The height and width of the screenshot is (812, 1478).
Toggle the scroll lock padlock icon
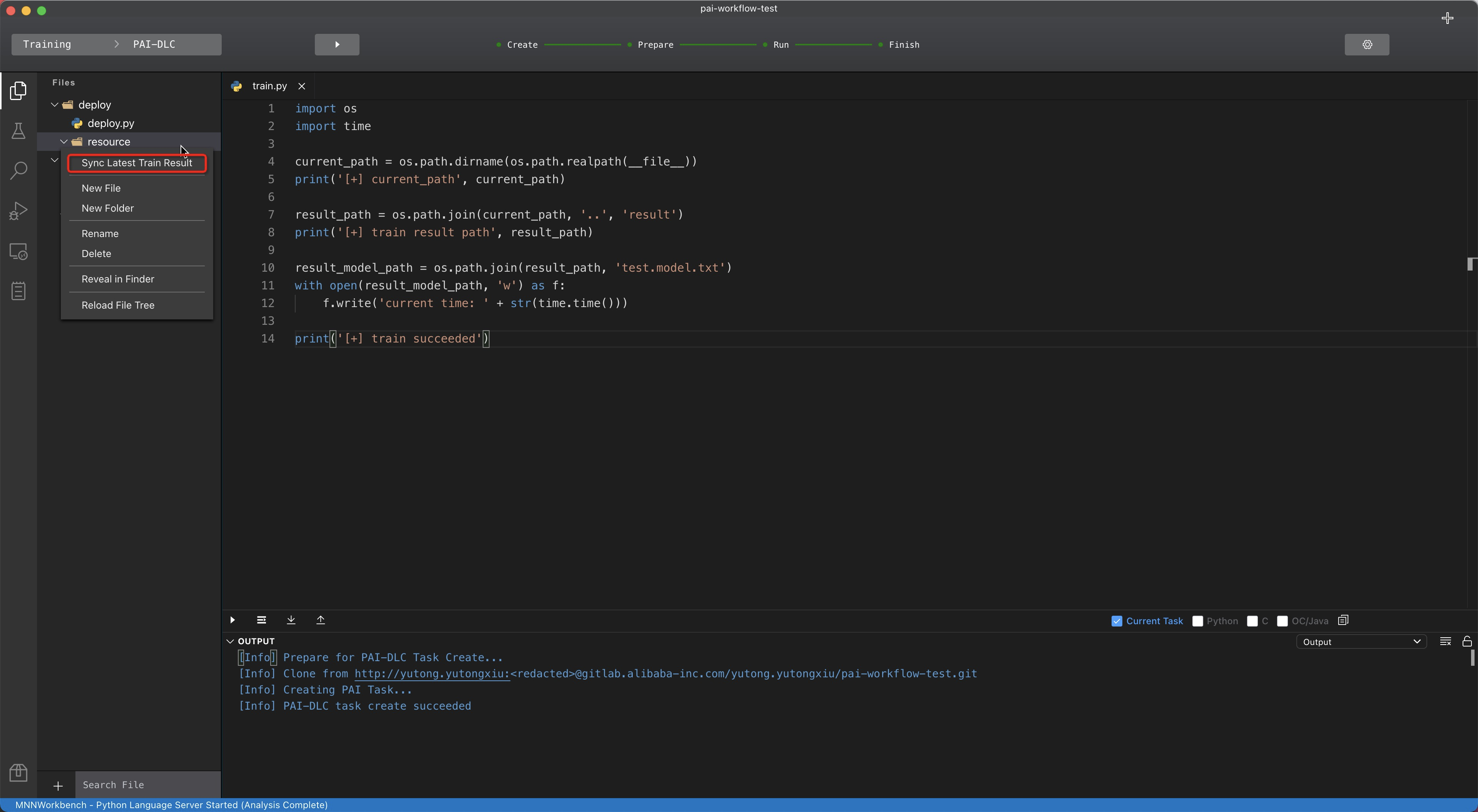pos(1467,642)
